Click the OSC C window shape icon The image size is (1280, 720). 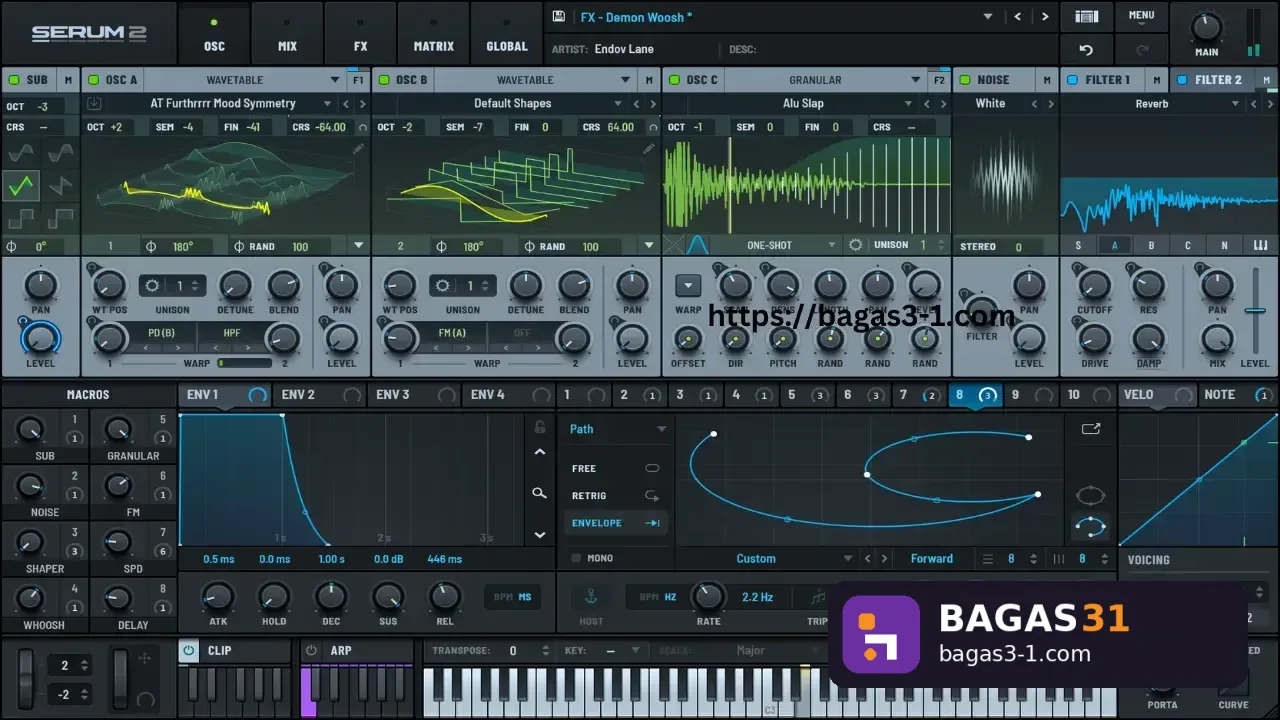click(x=697, y=245)
